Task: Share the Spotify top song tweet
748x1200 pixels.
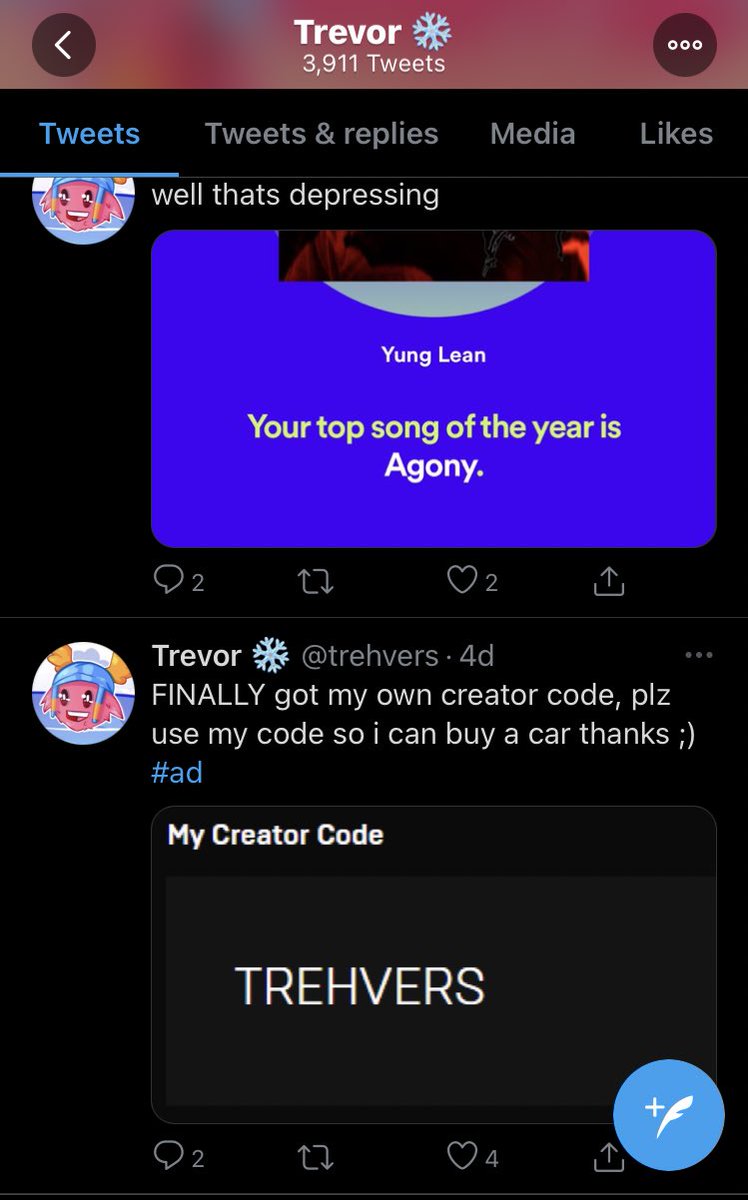Action: pyautogui.click(x=609, y=581)
